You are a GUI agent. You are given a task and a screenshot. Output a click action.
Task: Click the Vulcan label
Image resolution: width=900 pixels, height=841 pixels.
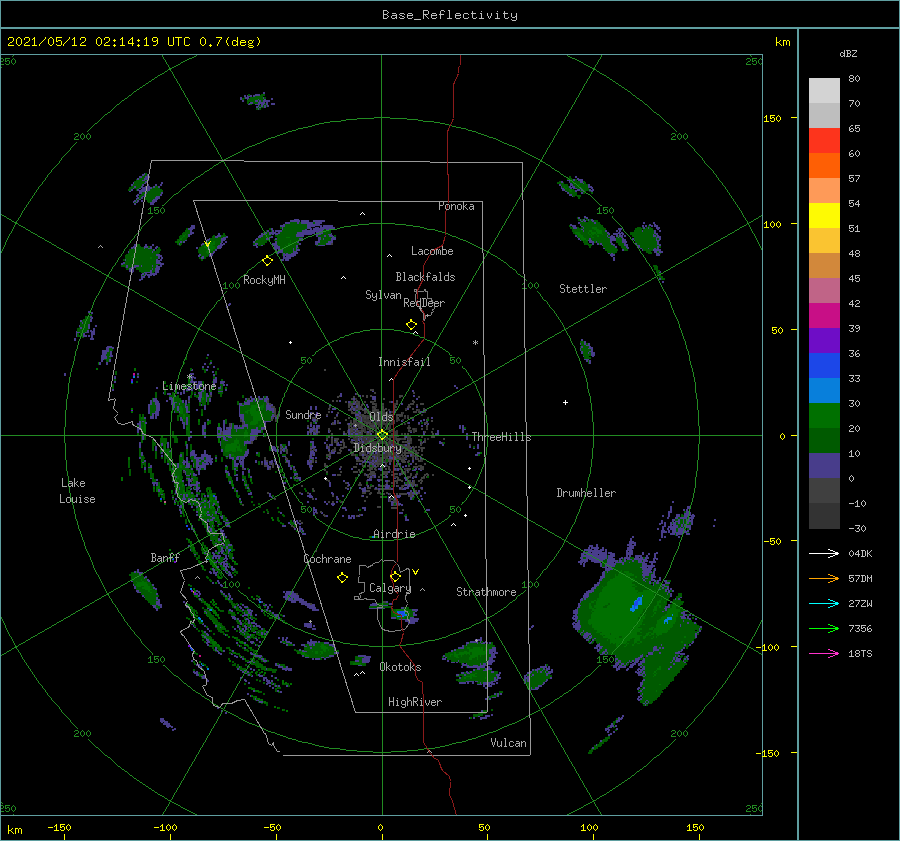tap(509, 743)
